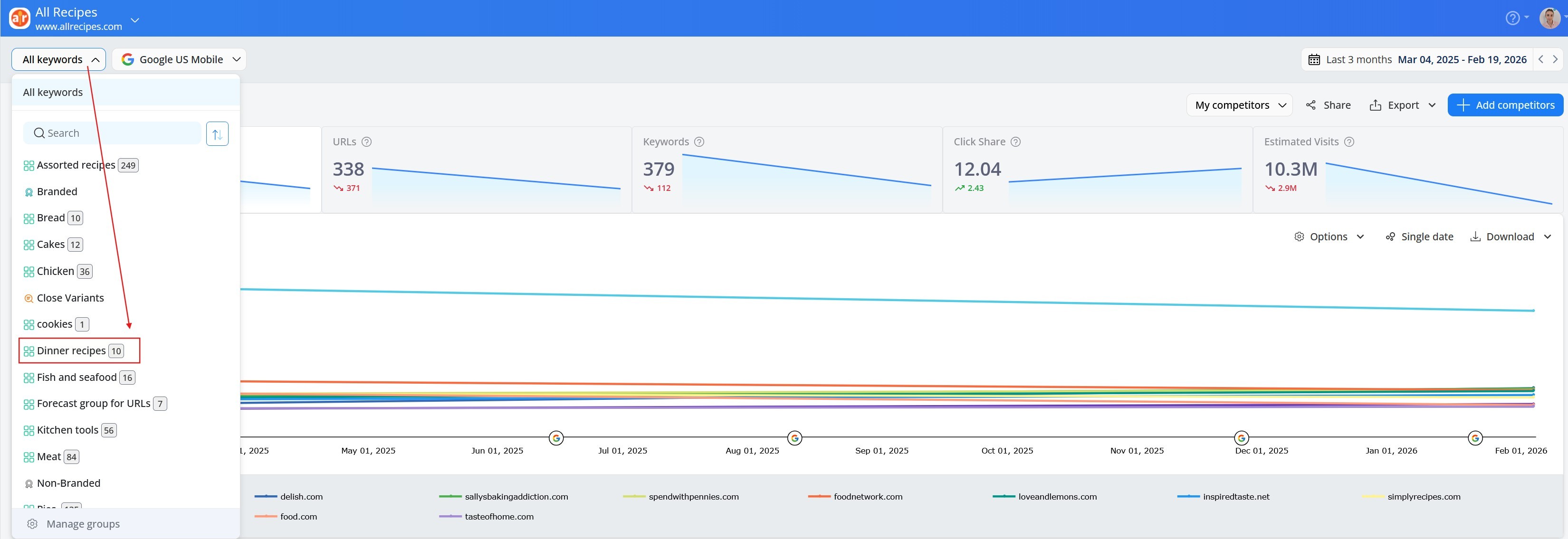
Task: Click the Google logo in search engine selector
Action: click(x=127, y=60)
